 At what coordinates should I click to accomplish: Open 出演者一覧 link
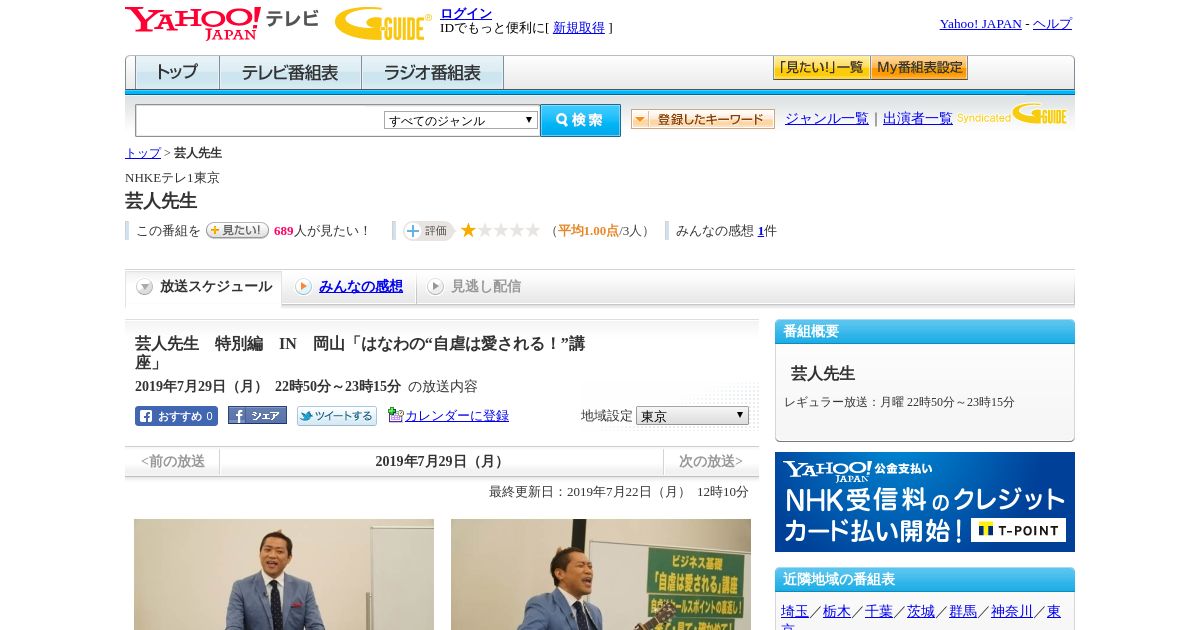click(x=918, y=118)
